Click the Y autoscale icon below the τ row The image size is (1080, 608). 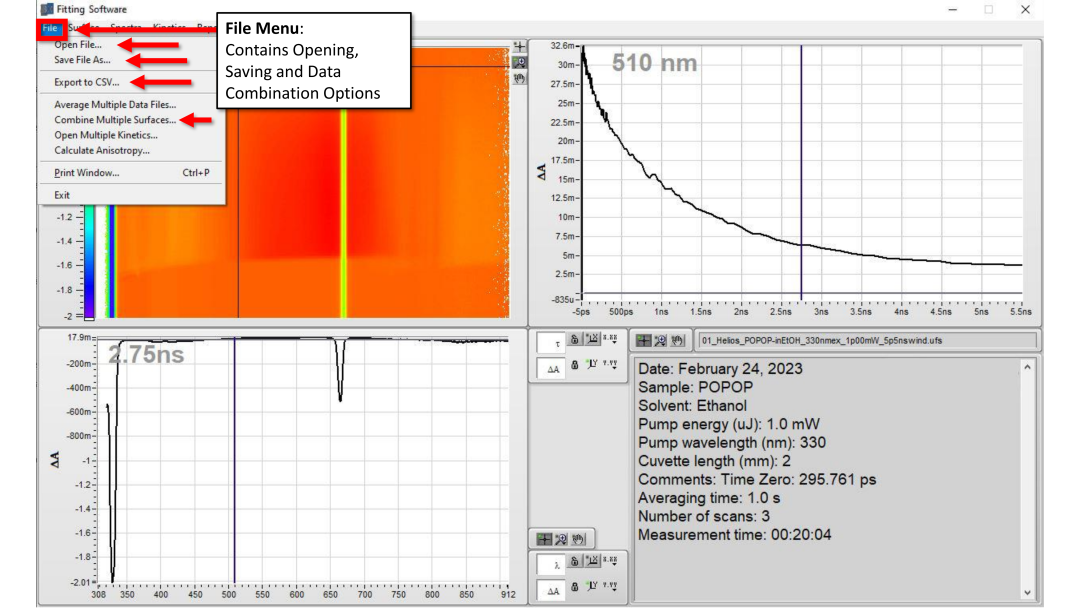click(x=592, y=364)
